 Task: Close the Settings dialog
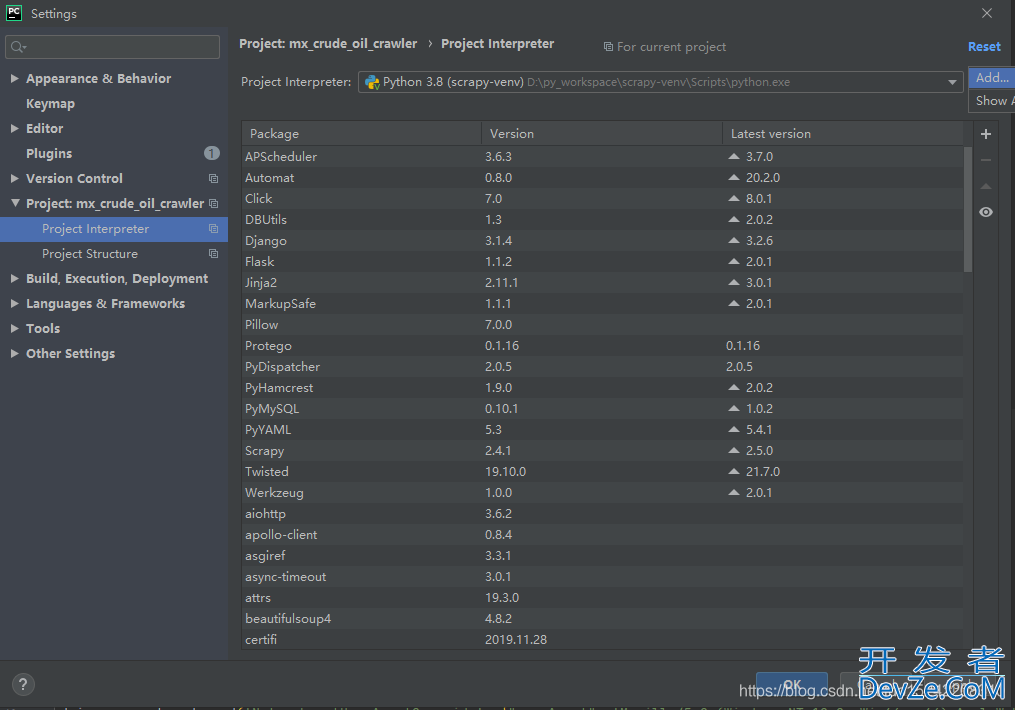(987, 13)
